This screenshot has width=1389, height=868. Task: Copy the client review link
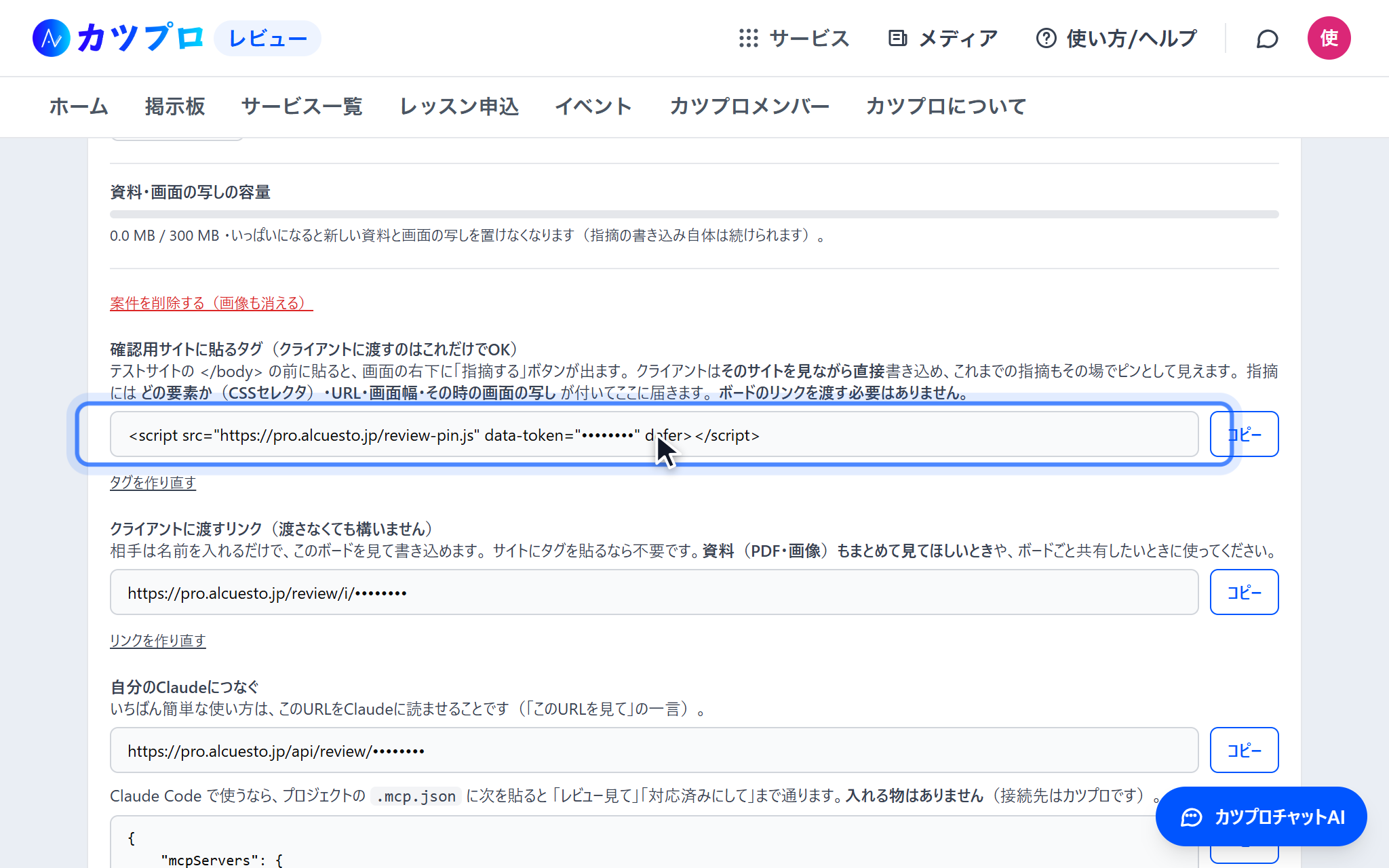(1244, 592)
